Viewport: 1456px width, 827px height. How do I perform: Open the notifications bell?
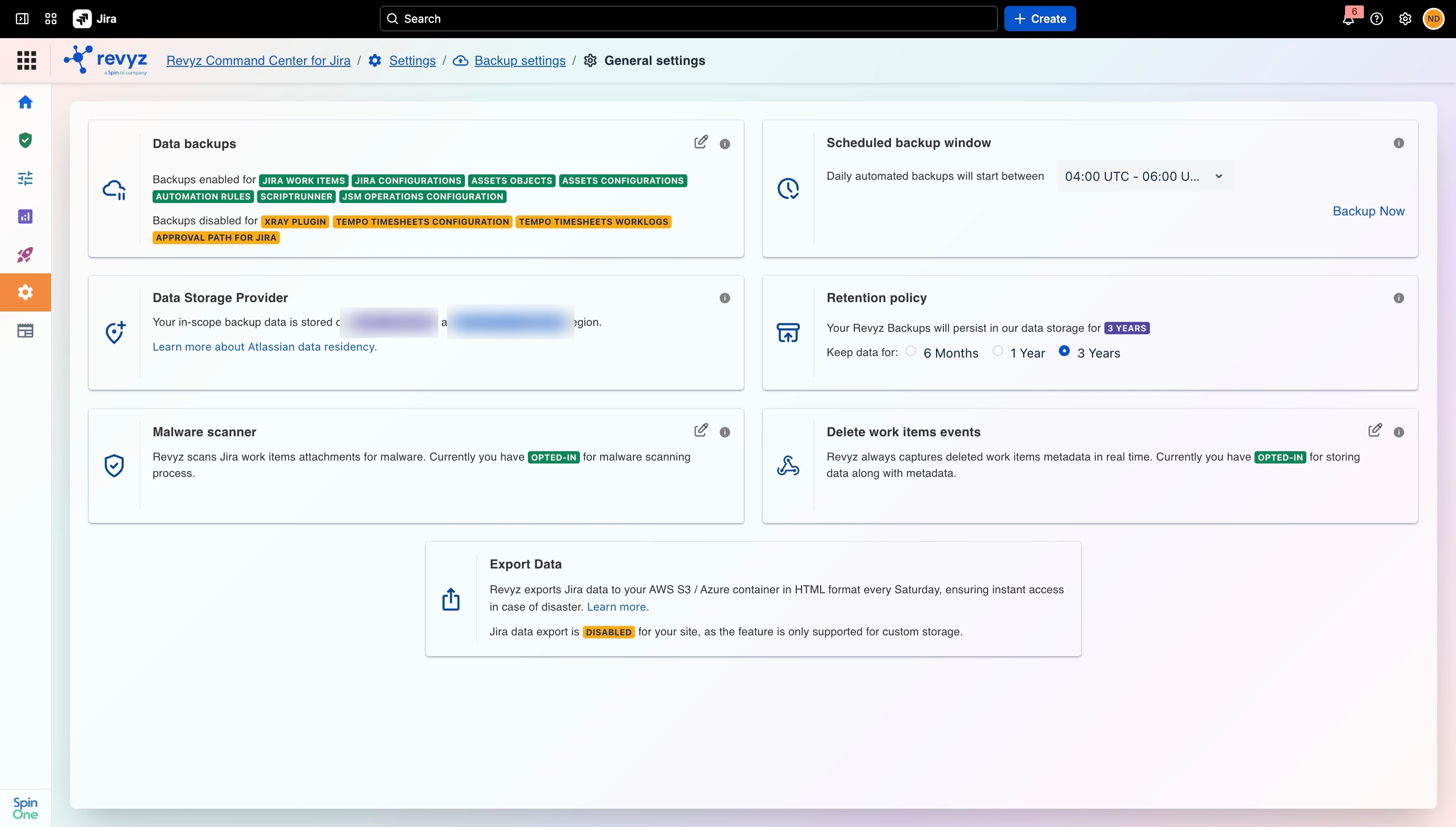click(1349, 19)
